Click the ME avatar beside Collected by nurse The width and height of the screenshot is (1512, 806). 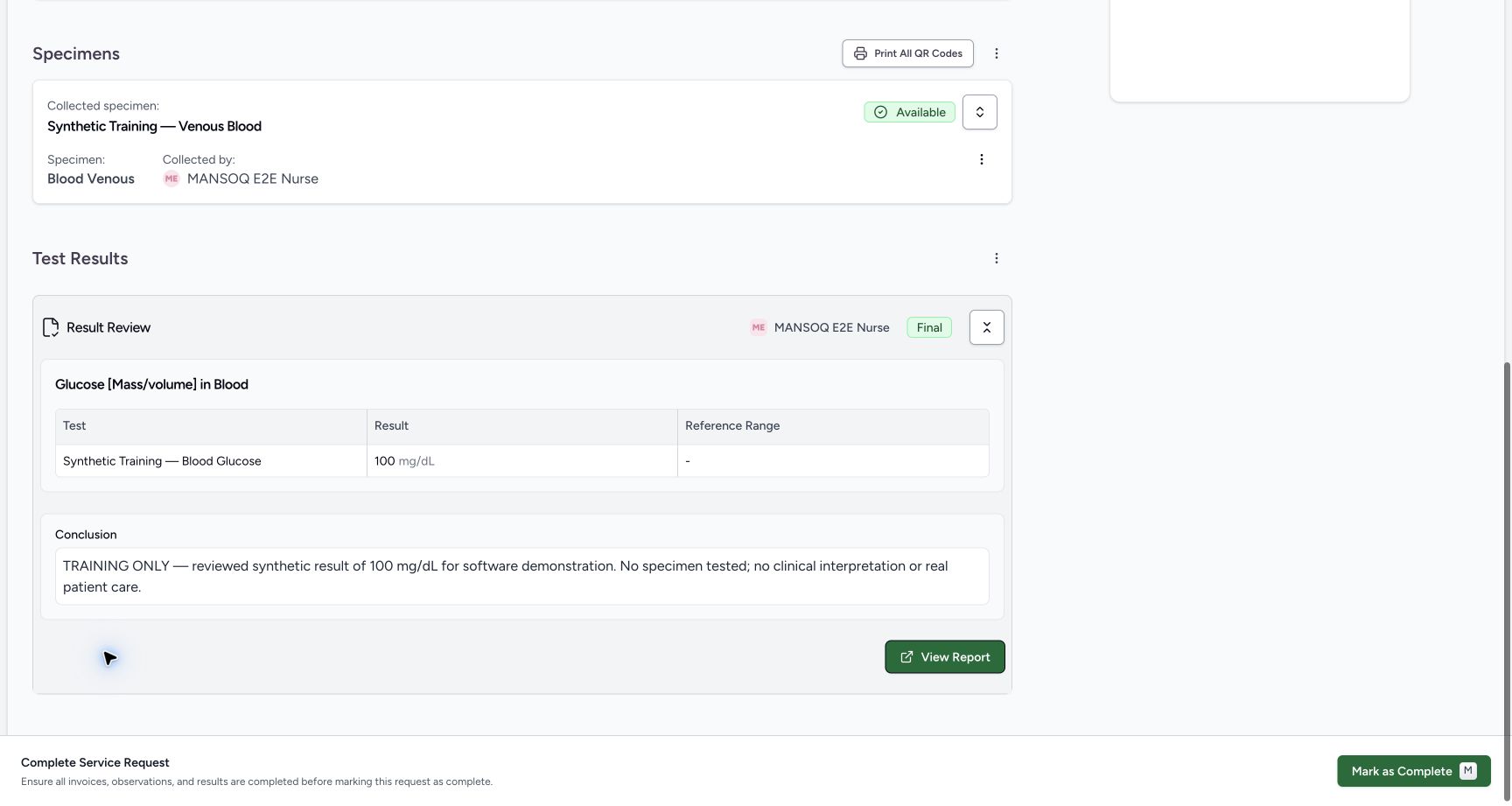tap(171, 179)
